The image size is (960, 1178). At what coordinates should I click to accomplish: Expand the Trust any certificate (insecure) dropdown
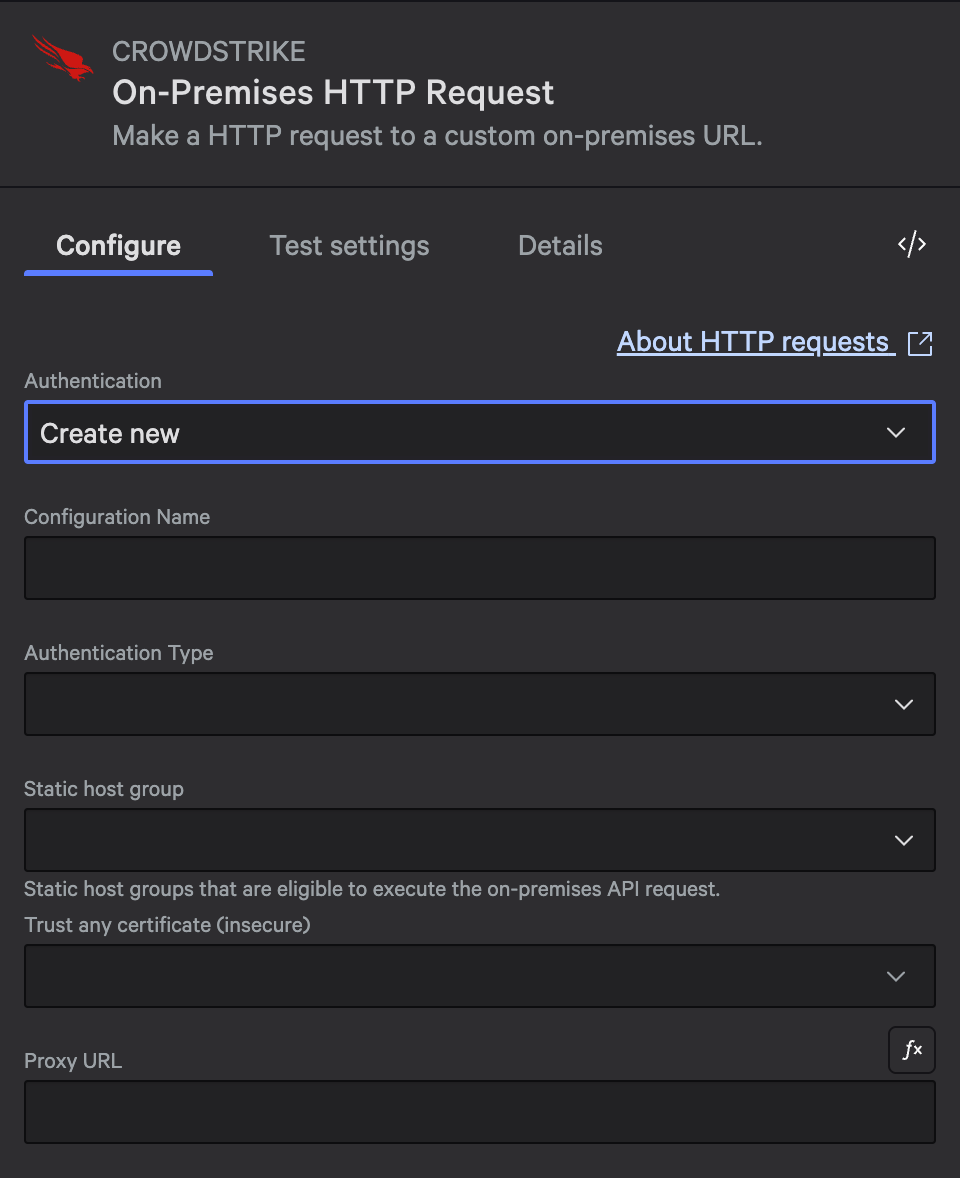pos(480,976)
